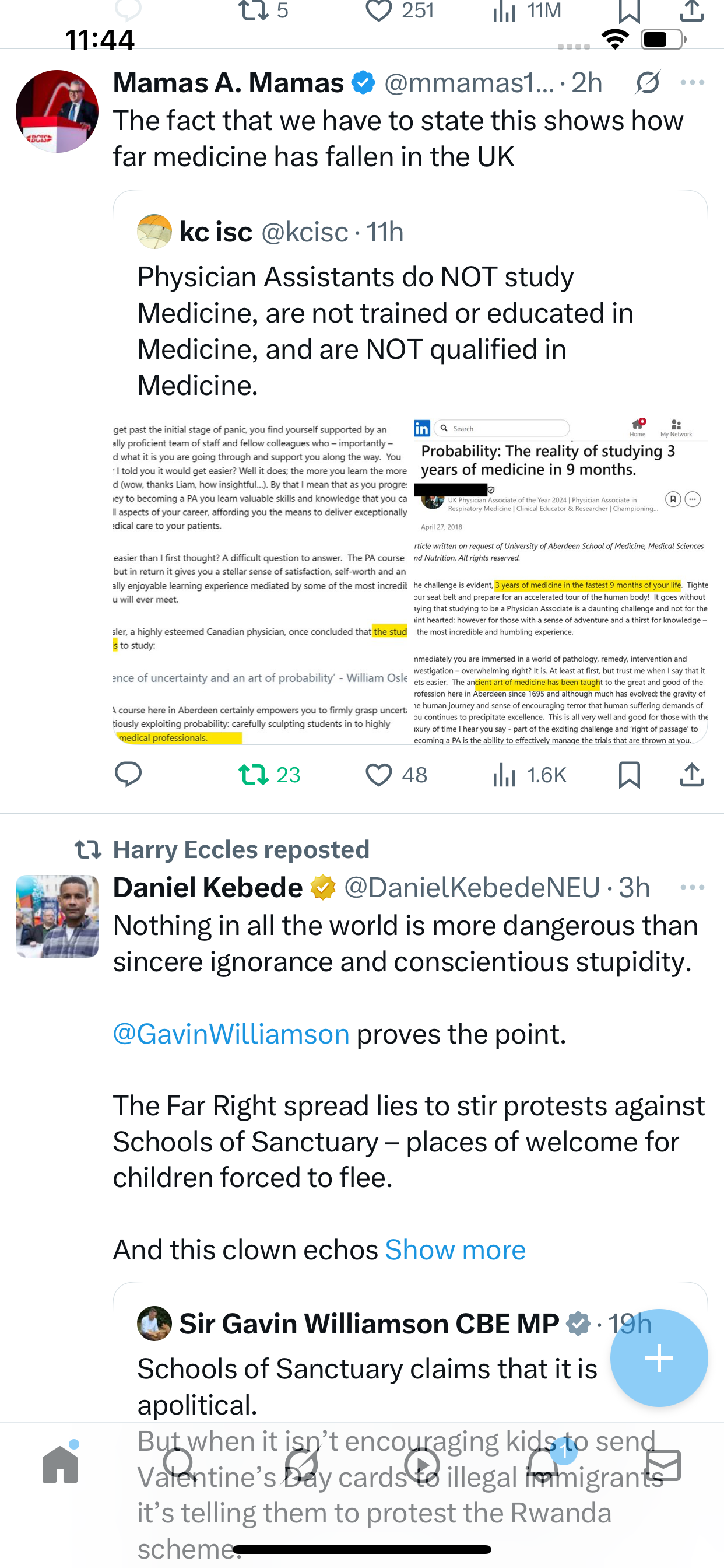Bookmark the Mamas A. Mamas post

click(628, 774)
